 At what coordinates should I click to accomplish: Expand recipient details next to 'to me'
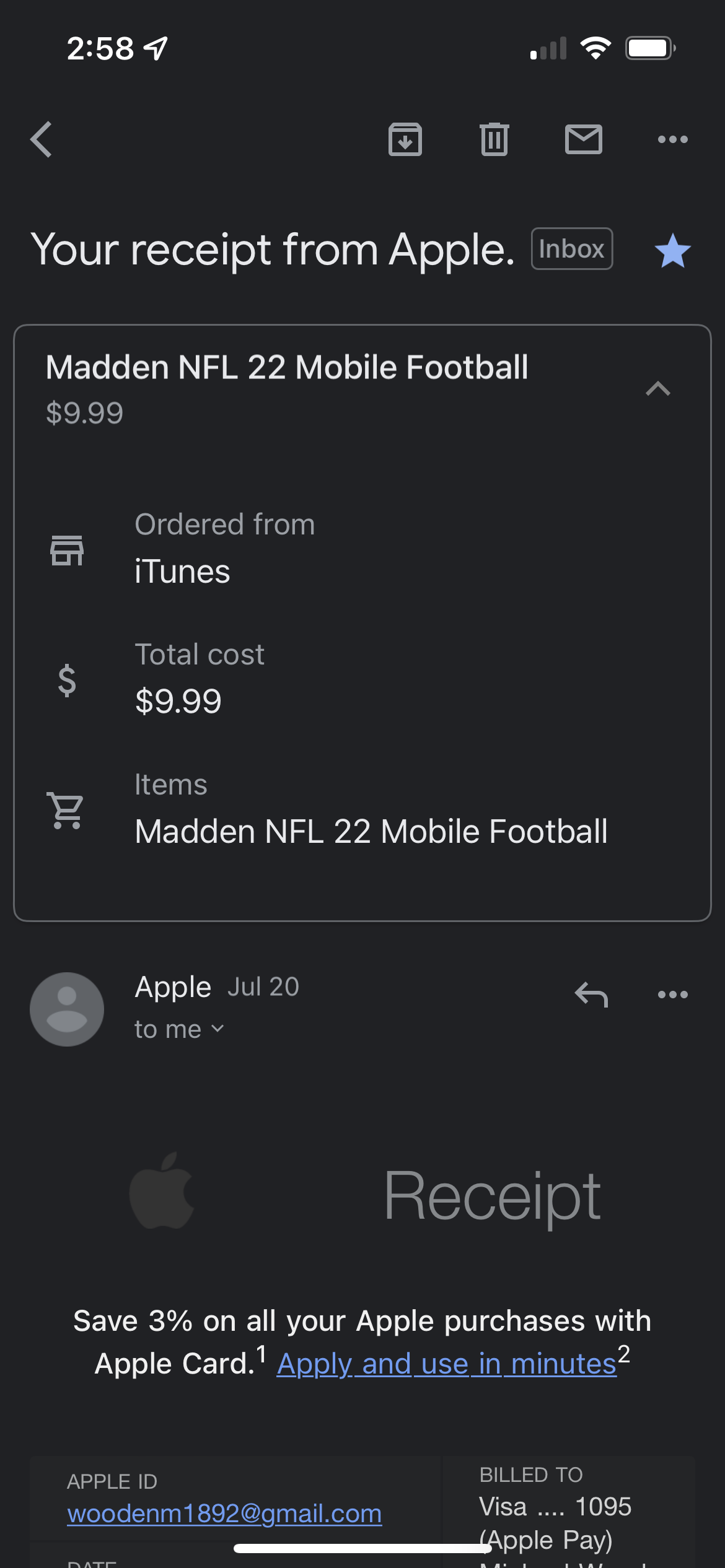tap(217, 1029)
